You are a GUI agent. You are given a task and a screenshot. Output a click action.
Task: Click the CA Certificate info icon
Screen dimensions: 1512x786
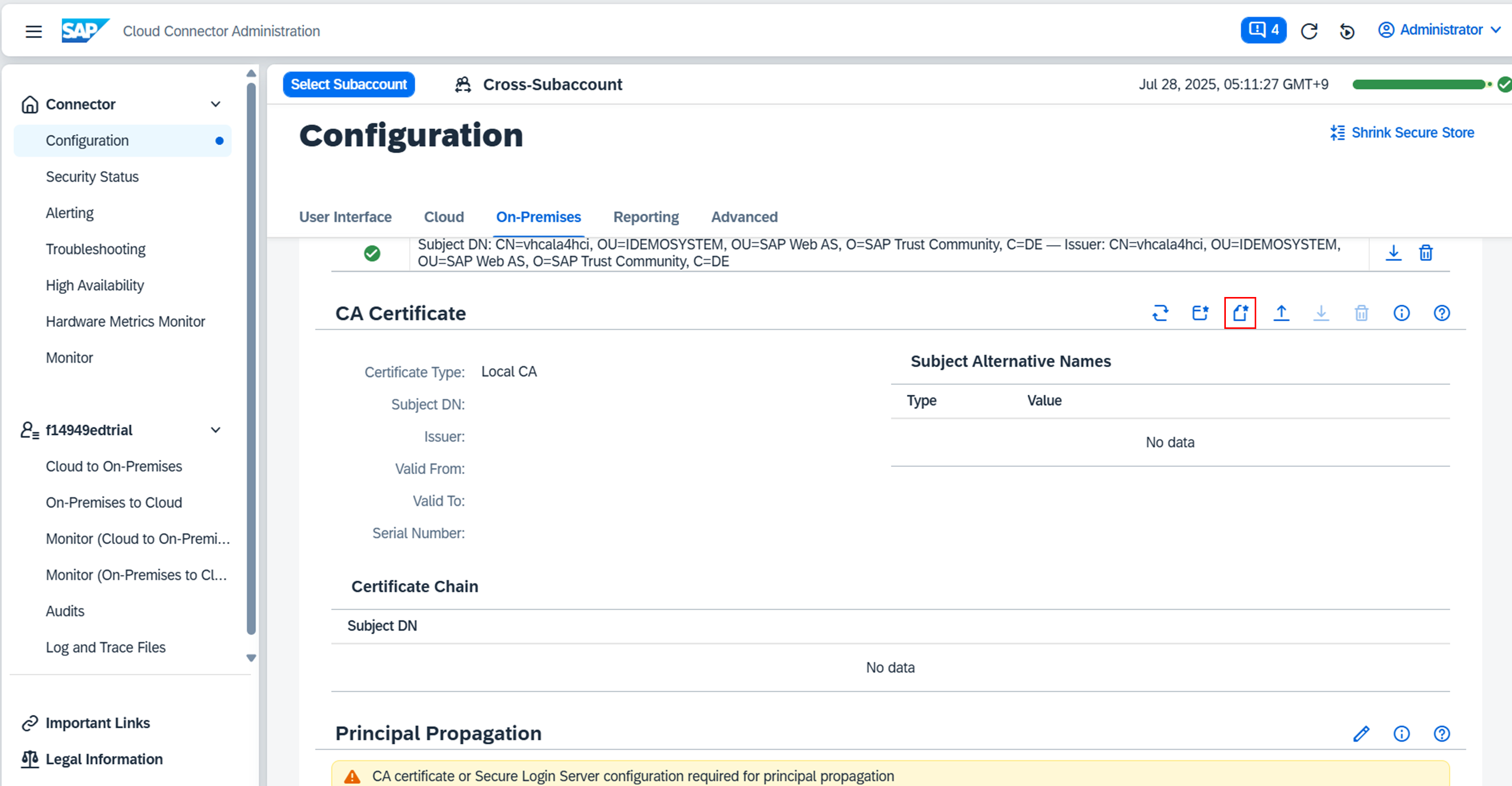point(1401,313)
